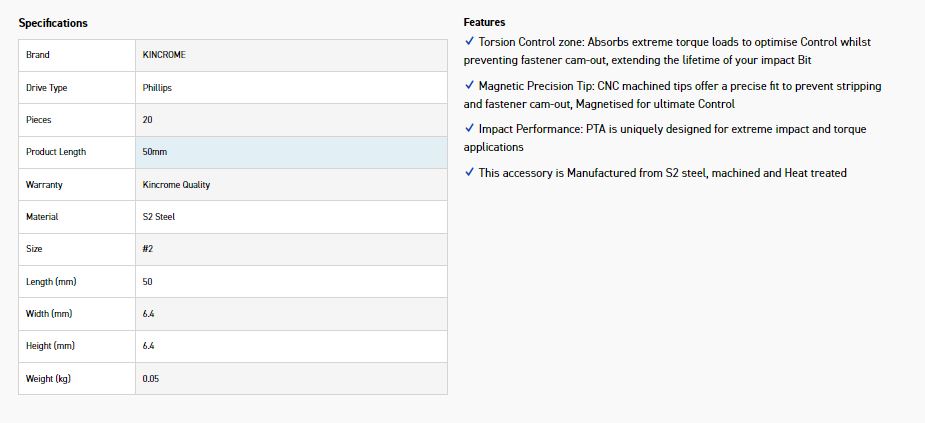Select the highlighted 50mm Product Length value
The width and height of the screenshot is (925, 423).
click(155, 152)
